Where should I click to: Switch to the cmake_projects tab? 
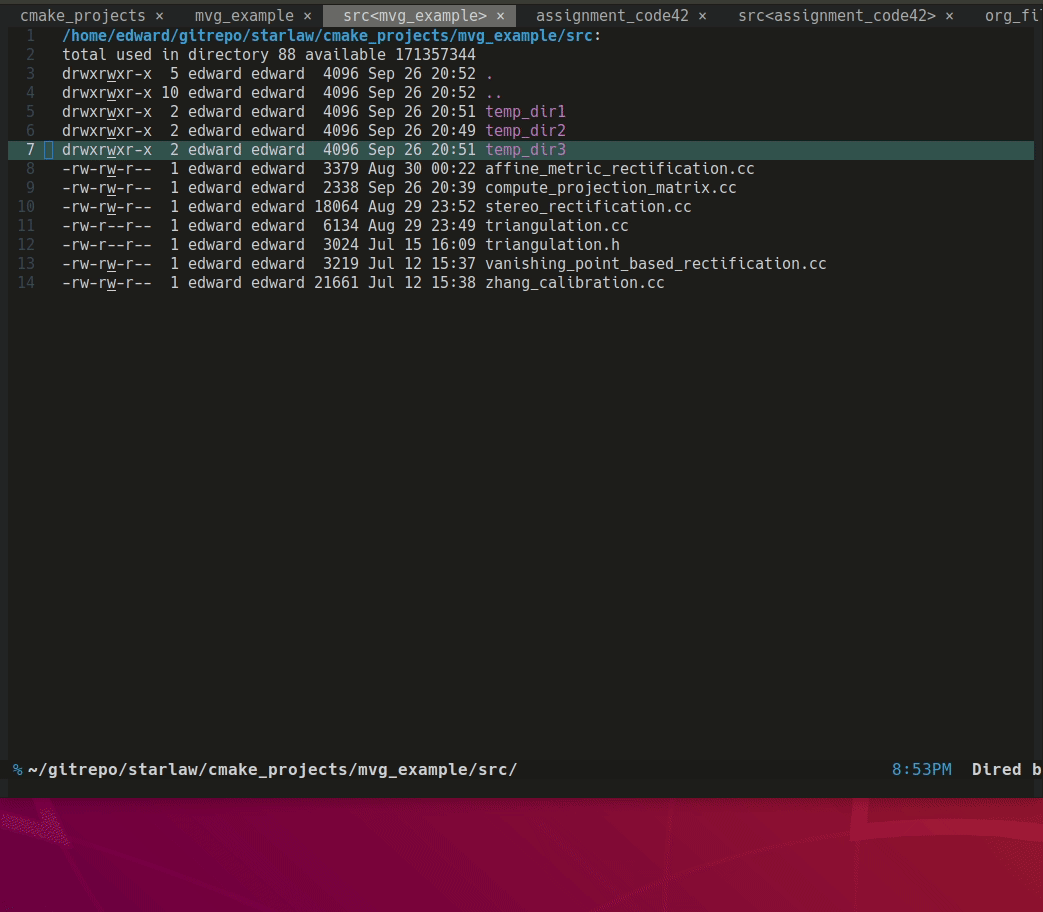[82, 15]
